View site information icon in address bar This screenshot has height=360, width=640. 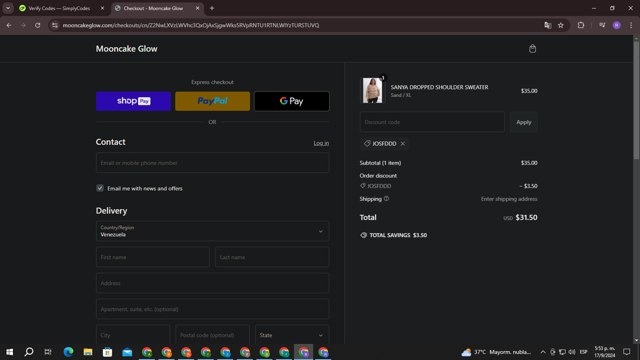[x=55, y=25]
